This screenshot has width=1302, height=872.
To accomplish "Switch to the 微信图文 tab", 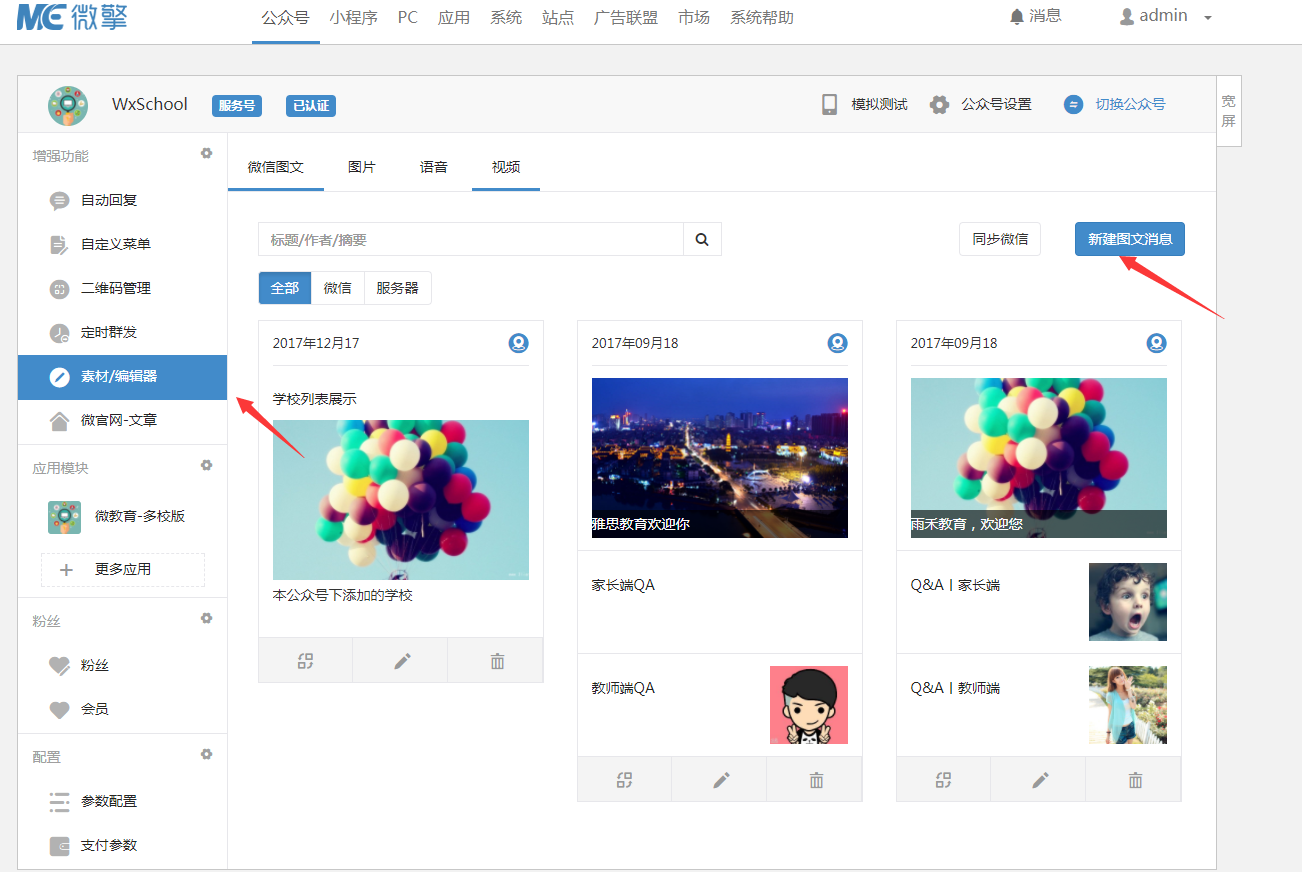I will point(276,167).
